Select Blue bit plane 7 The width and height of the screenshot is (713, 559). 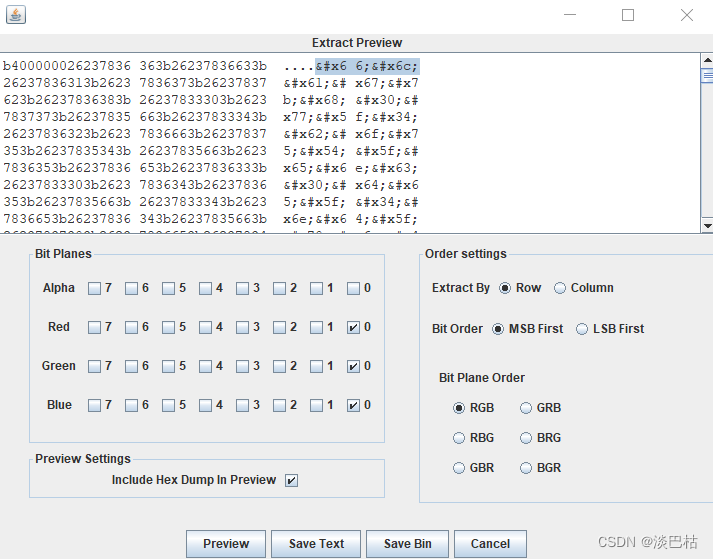(94, 406)
